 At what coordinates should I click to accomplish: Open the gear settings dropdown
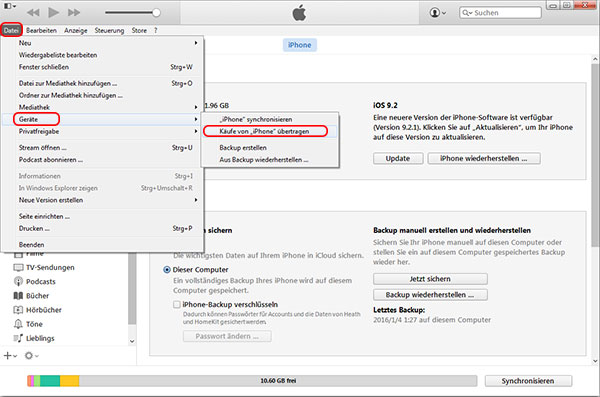click(x=31, y=356)
